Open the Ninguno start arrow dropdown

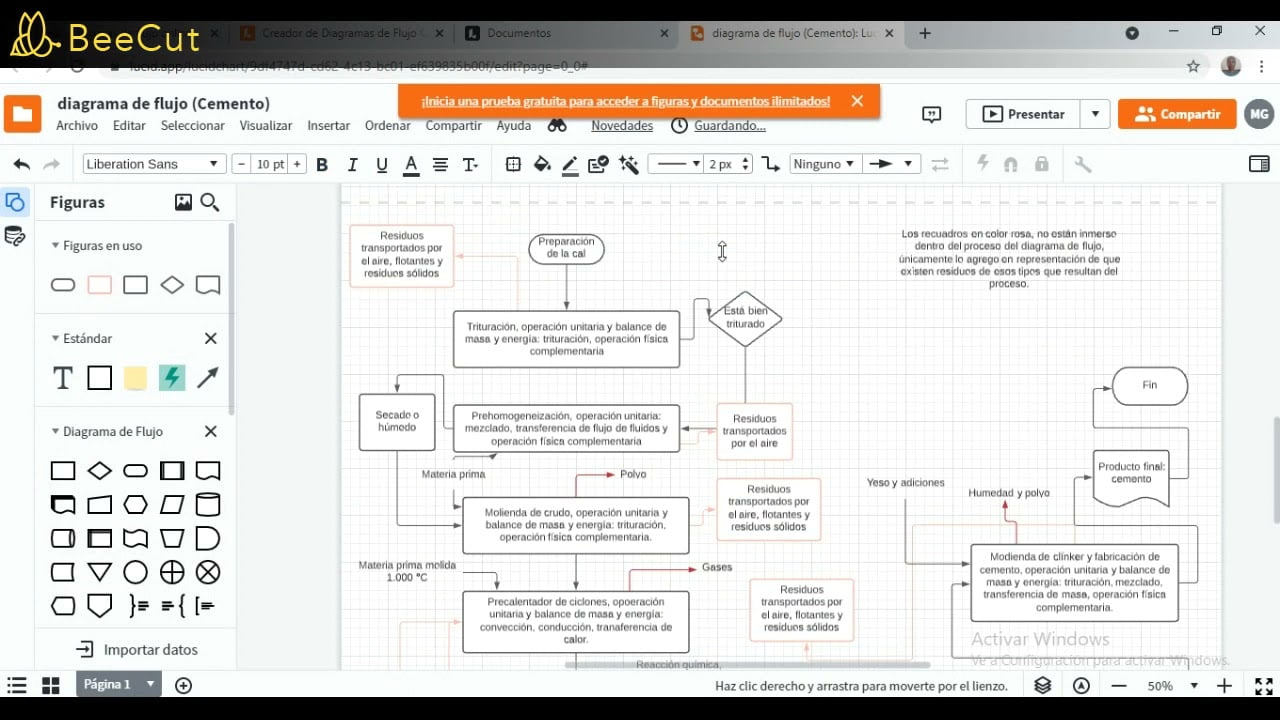824,164
